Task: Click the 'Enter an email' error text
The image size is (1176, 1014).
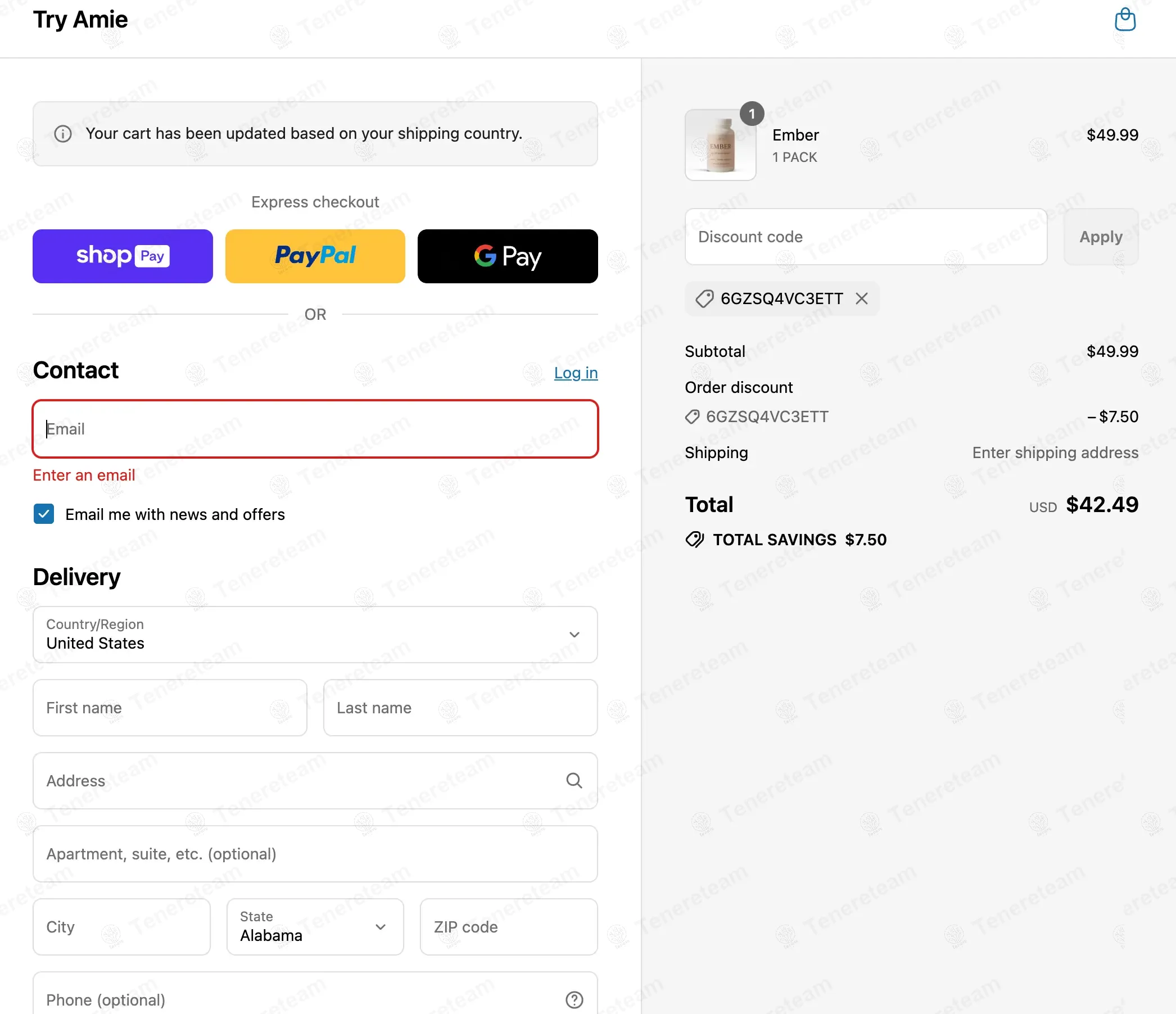Action: [x=84, y=475]
